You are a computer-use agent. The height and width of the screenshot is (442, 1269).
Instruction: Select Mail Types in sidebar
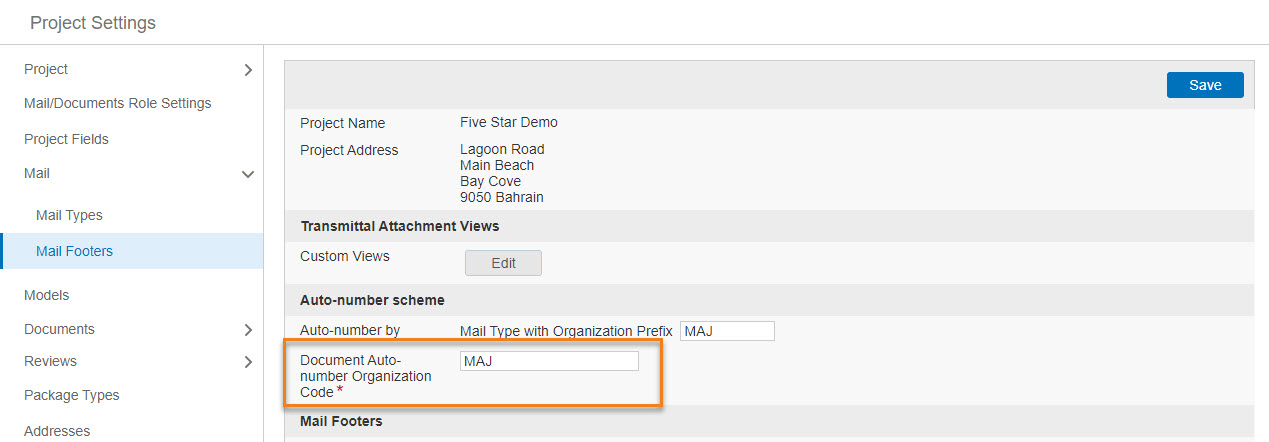[69, 215]
